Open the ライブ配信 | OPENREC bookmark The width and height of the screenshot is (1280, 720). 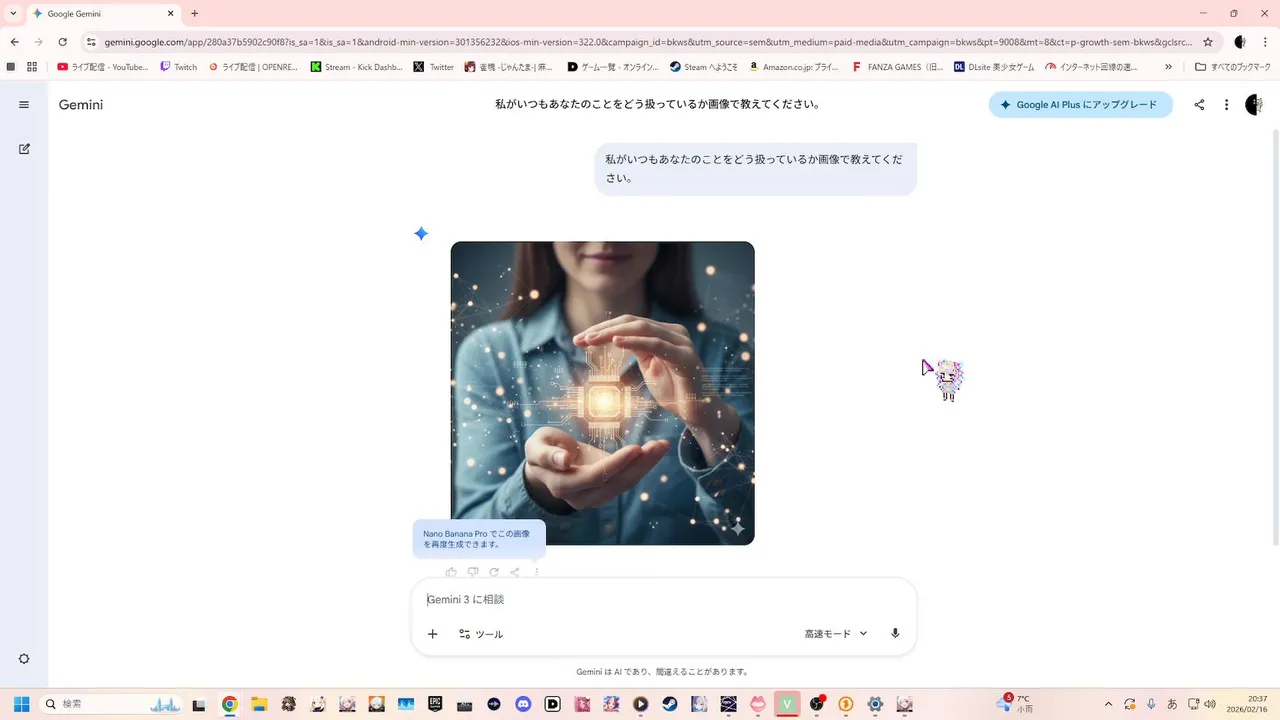(254, 67)
